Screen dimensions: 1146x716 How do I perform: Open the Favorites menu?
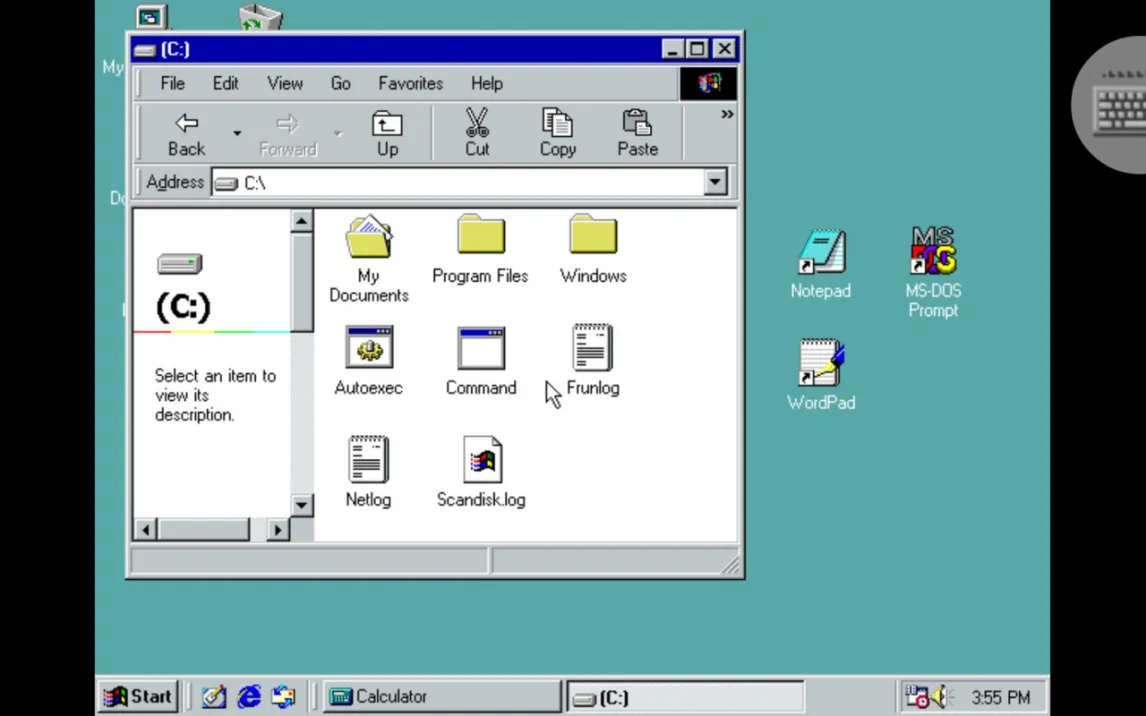410,84
